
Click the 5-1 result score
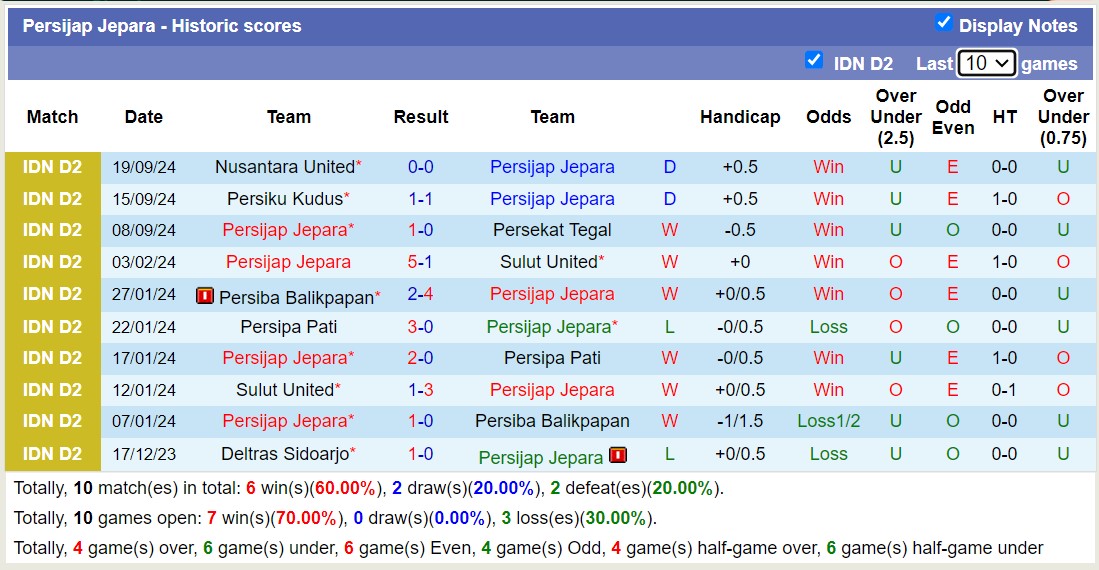coord(421,262)
